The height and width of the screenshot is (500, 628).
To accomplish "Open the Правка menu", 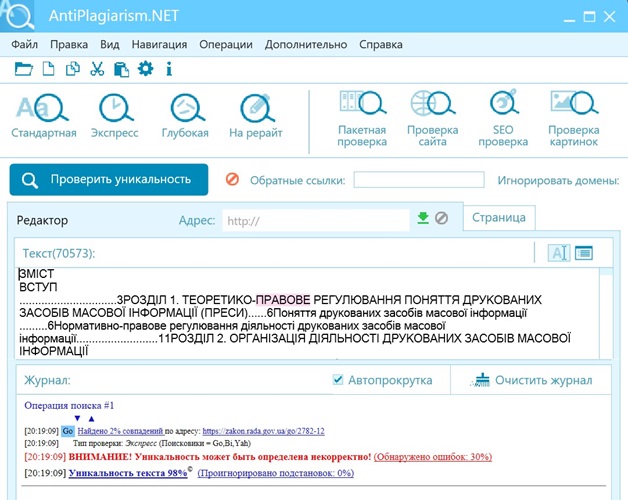I will (x=69, y=44).
